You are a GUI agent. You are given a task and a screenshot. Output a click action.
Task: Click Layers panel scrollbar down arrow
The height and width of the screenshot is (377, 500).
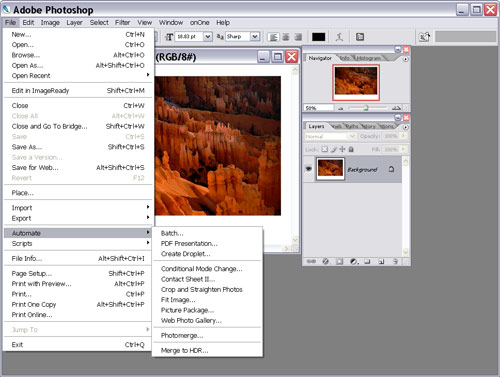(x=406, y=252)
